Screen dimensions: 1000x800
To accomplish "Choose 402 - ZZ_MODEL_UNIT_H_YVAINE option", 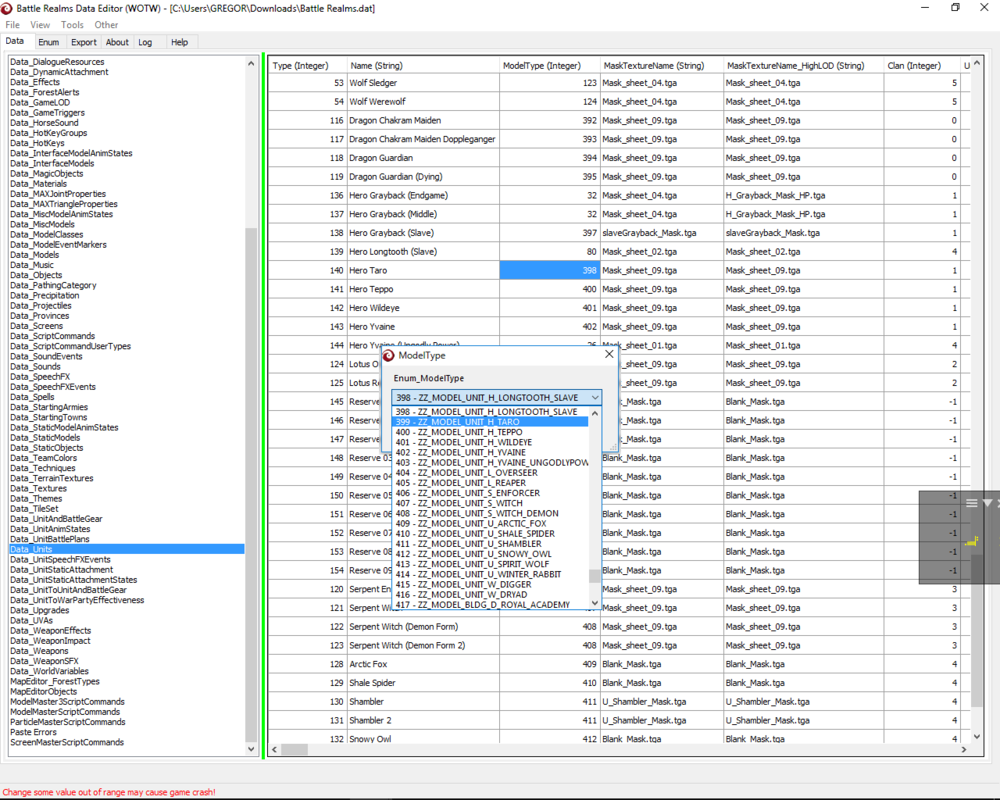I will coord(490,452).
